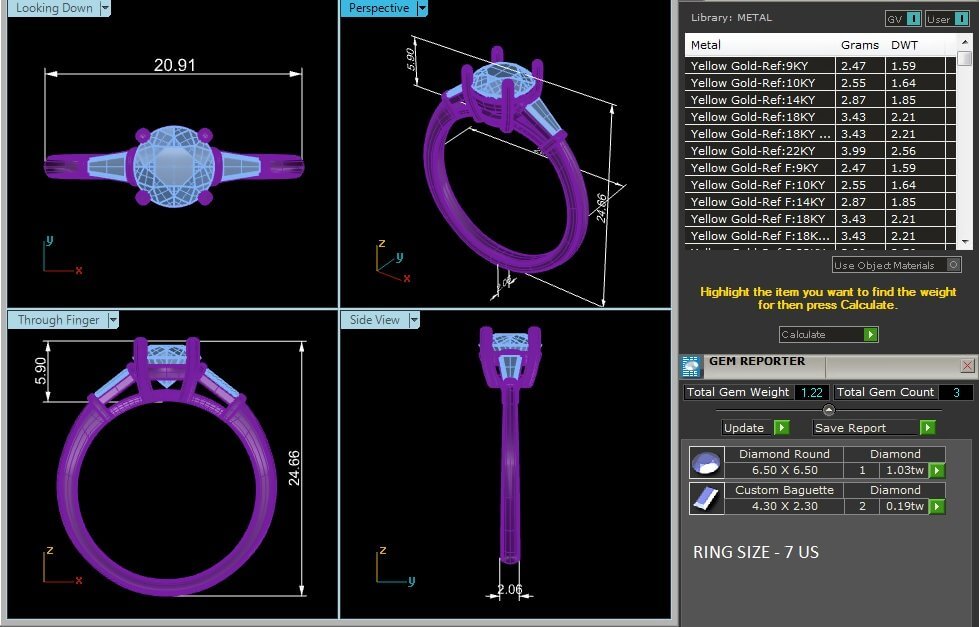The image size is (979, 627).
Task: Open the Side View viewport dropdown arrow
Action: 414,320
